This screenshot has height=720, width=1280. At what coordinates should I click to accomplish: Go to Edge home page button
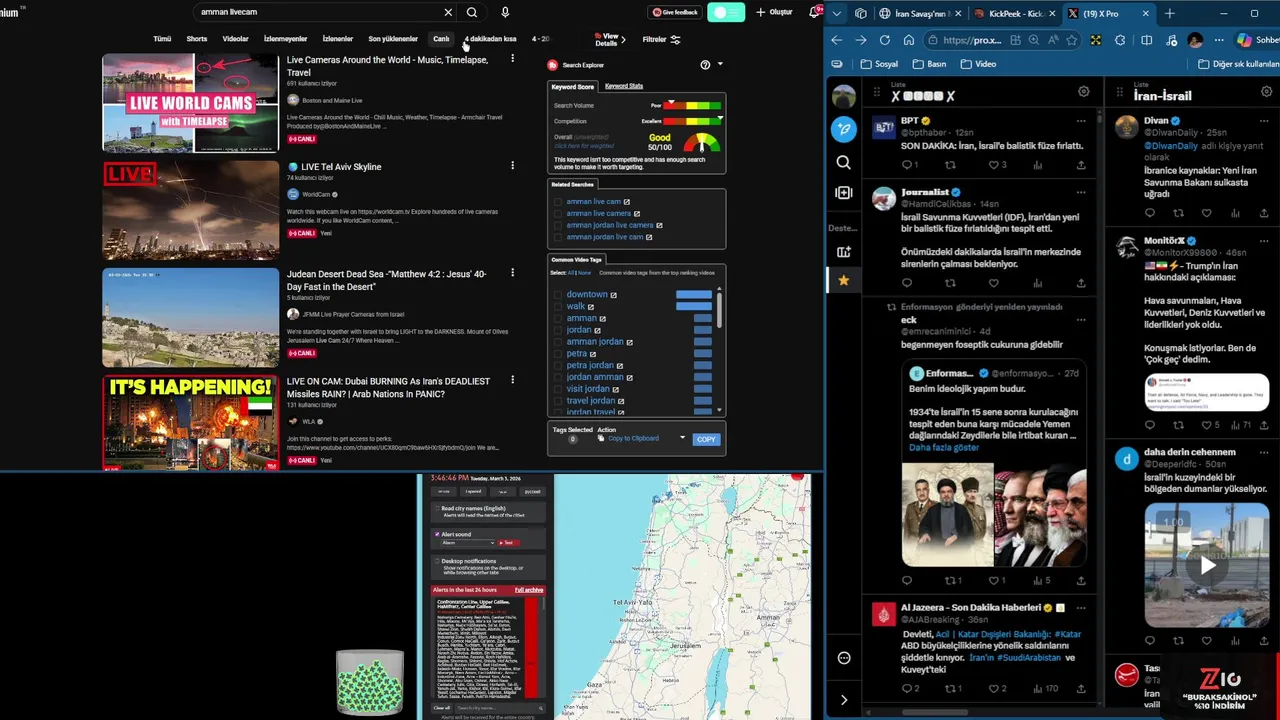tap(908, 40)
